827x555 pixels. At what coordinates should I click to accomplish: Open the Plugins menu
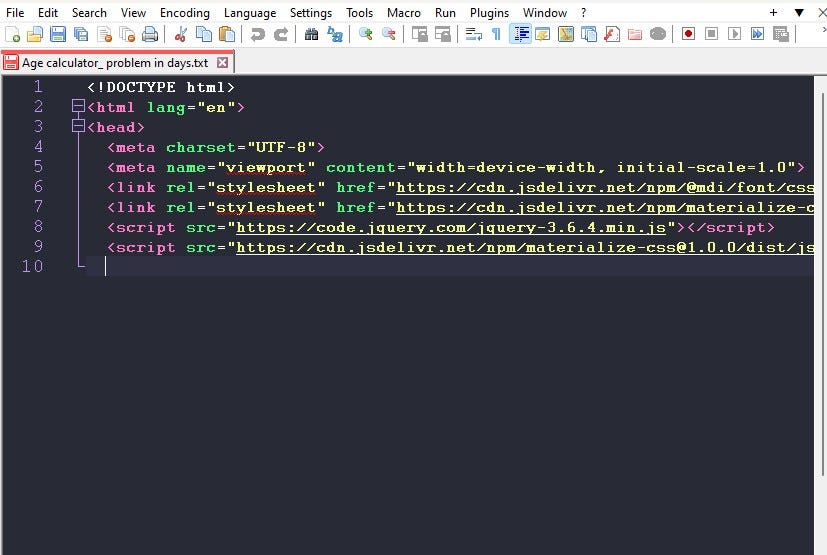489,13
